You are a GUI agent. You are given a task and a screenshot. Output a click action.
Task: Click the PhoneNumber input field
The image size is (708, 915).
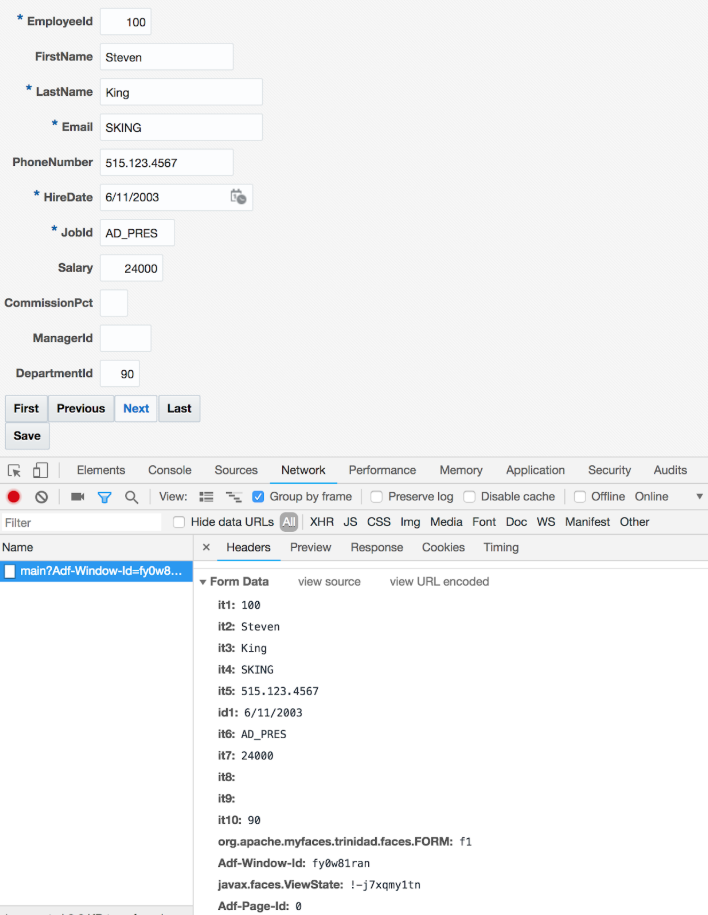pyautogui.click(x=167, y=162)
